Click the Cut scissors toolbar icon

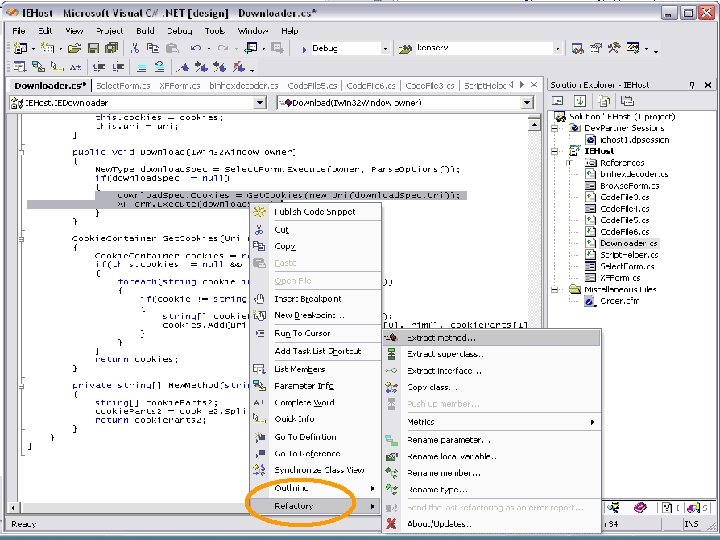(x=135, y=48)
